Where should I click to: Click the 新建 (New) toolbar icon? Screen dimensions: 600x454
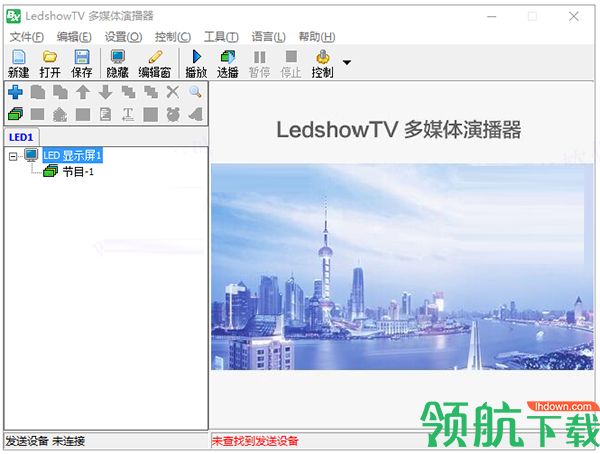pos(18,64)
